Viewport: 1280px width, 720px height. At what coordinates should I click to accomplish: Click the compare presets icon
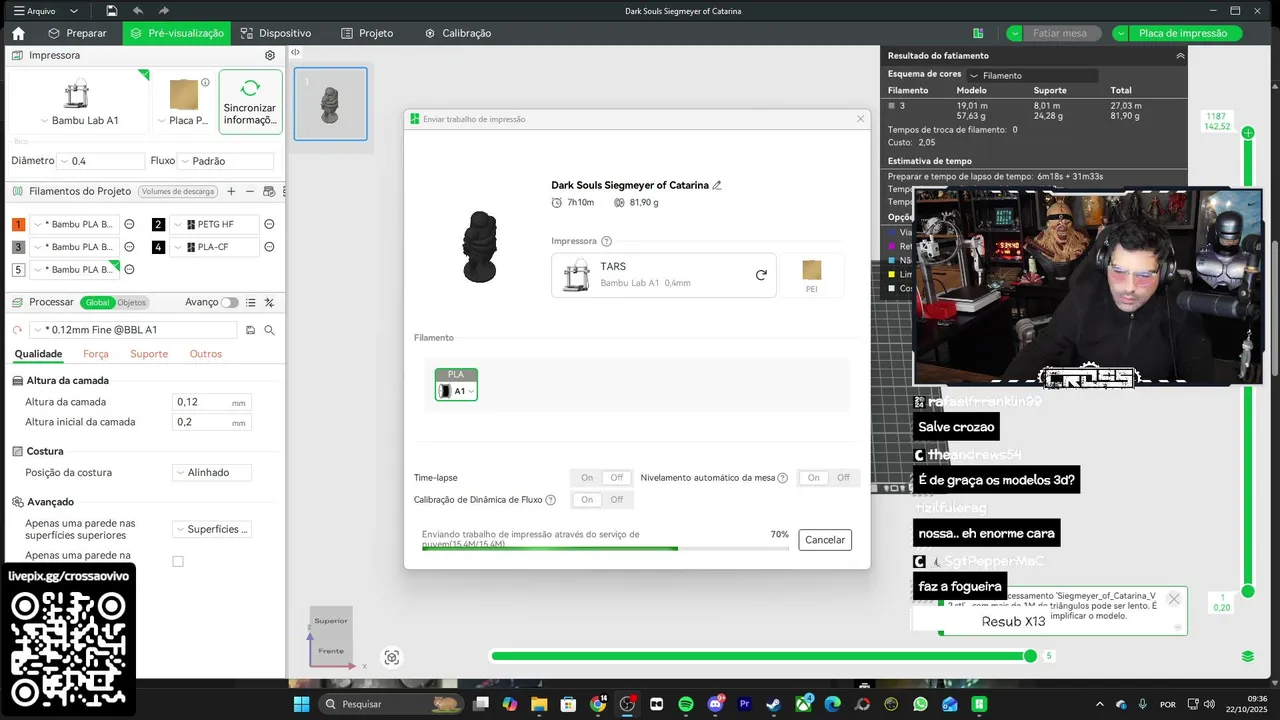pos(269,302)
